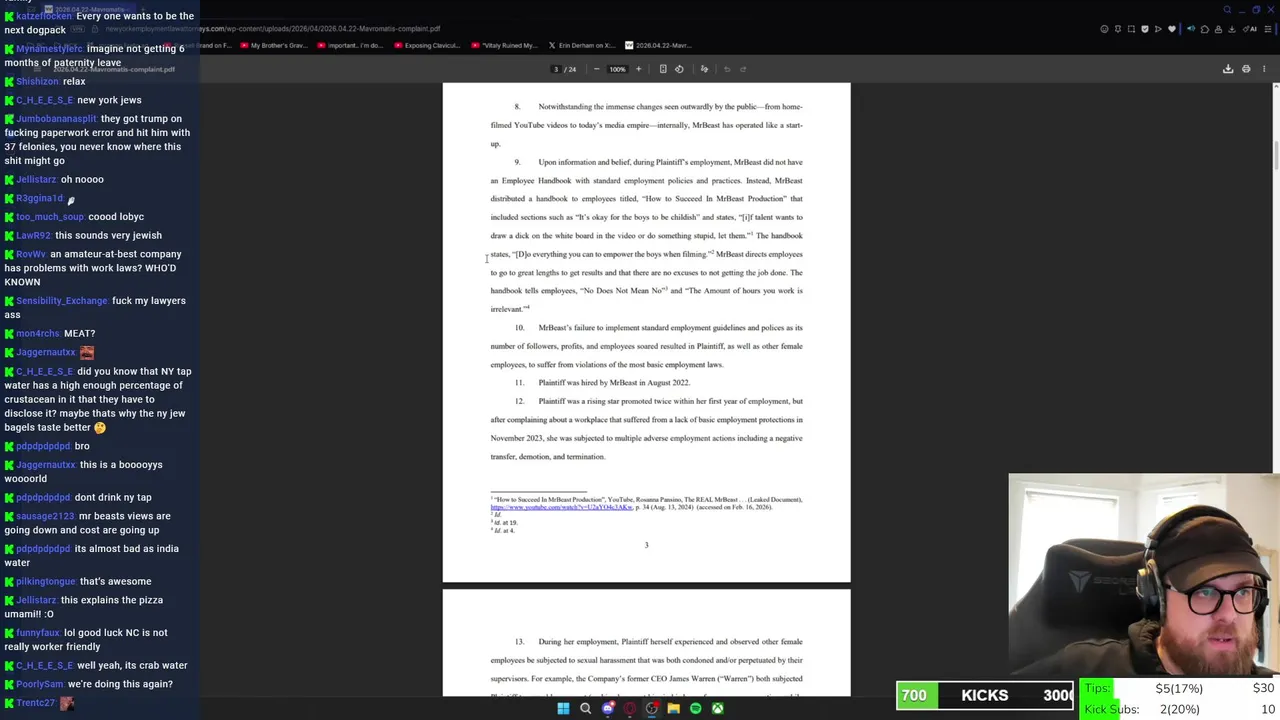
Task: Click the snapshot selection icon in browser toolbar
Action: tap(1131, 29)
